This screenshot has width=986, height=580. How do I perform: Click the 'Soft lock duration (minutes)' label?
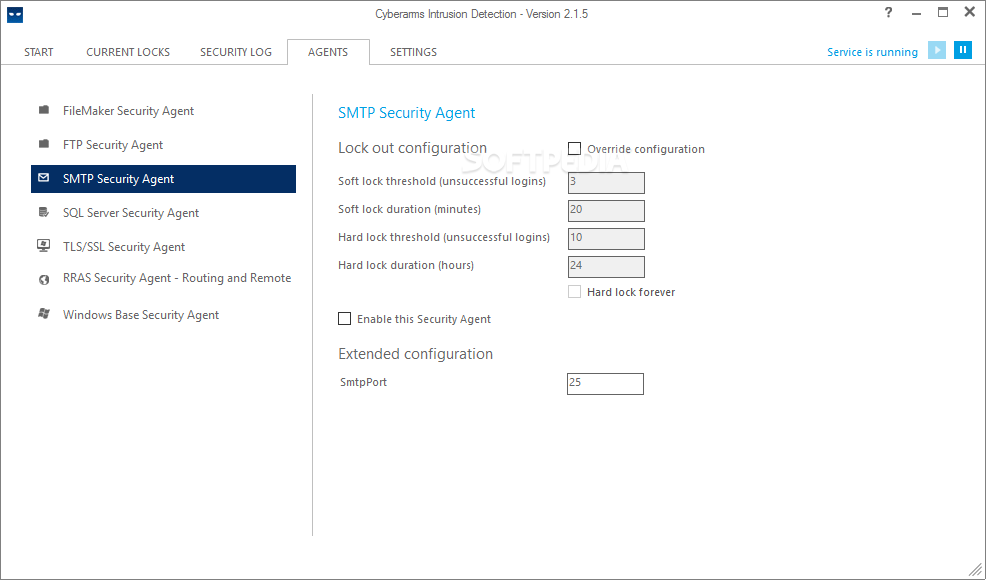click(x=409, y=209)
